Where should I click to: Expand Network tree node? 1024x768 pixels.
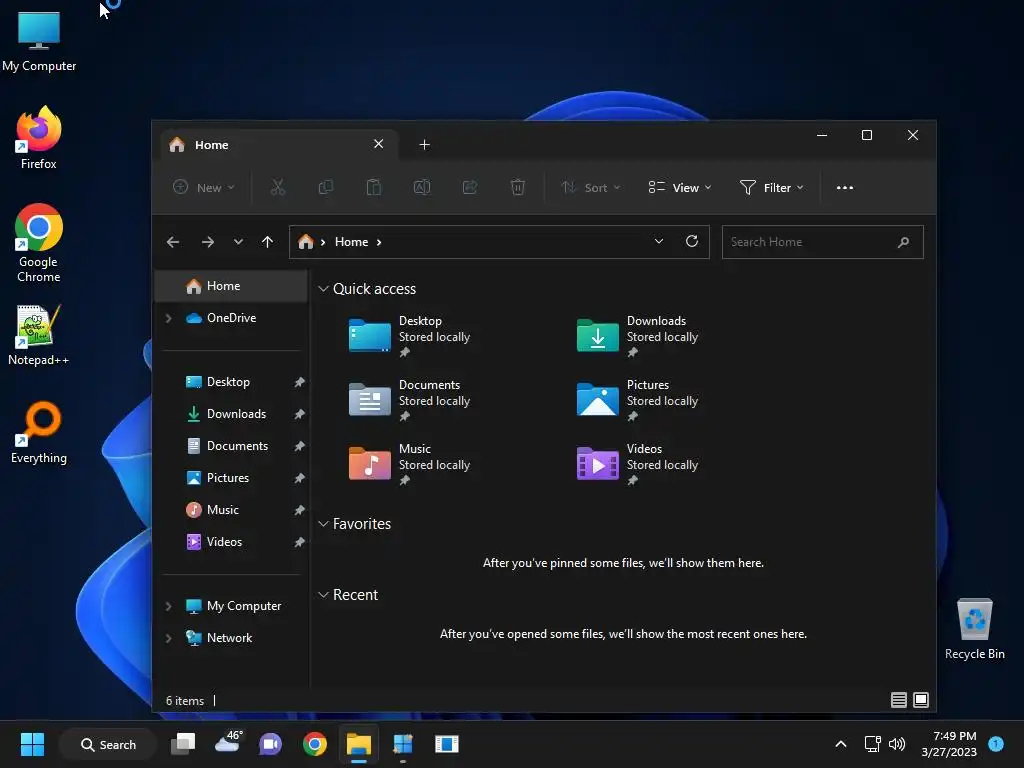point(168,638)
